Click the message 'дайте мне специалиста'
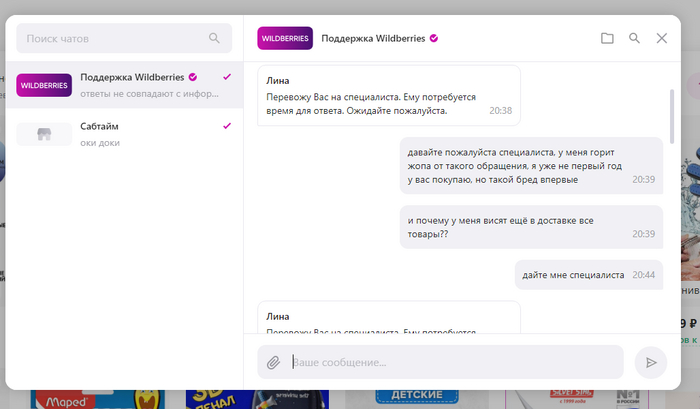 (x=589, y=275)
